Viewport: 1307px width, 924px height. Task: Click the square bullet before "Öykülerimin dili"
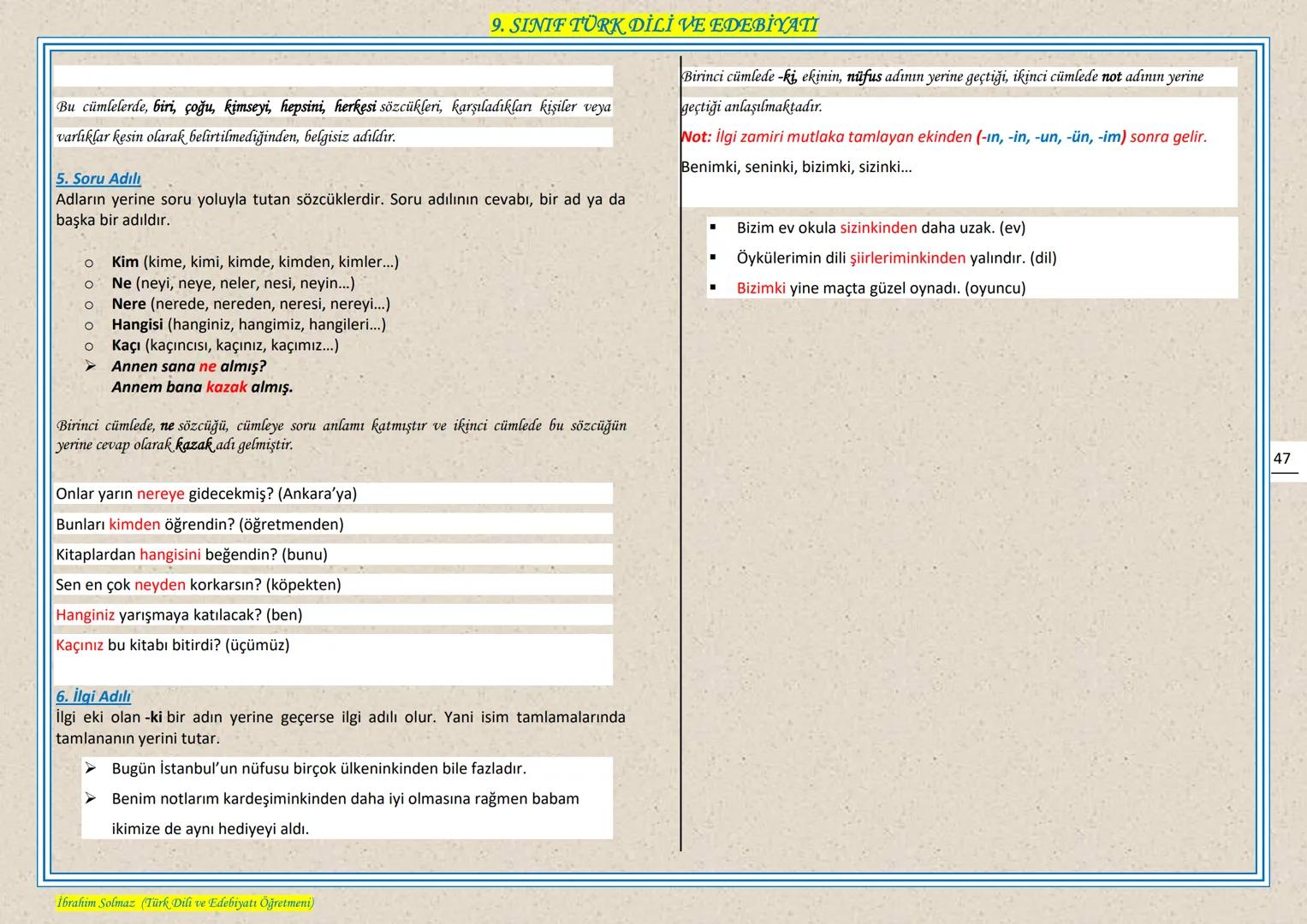[712, 258]
